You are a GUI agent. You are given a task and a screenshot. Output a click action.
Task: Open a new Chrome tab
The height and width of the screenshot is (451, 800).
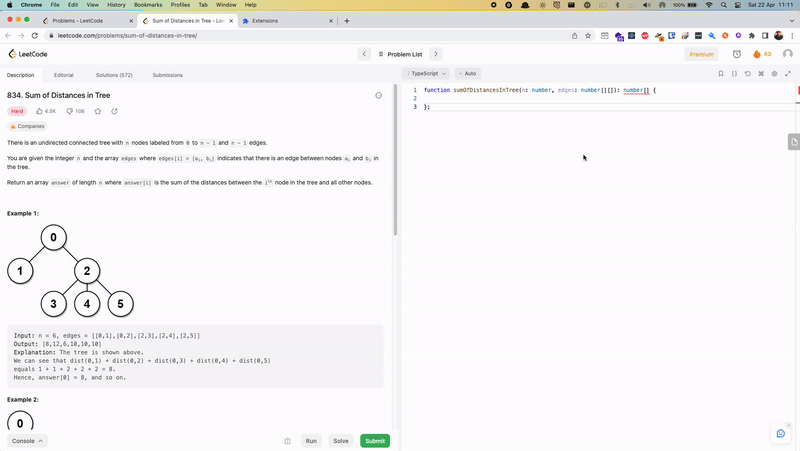pos(347,21)
